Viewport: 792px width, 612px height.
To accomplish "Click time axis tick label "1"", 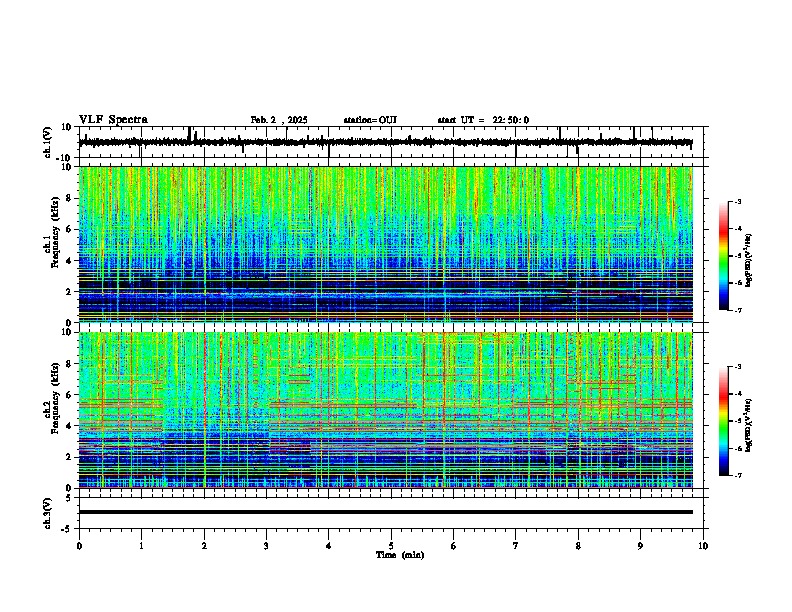I will click(141, 546).
